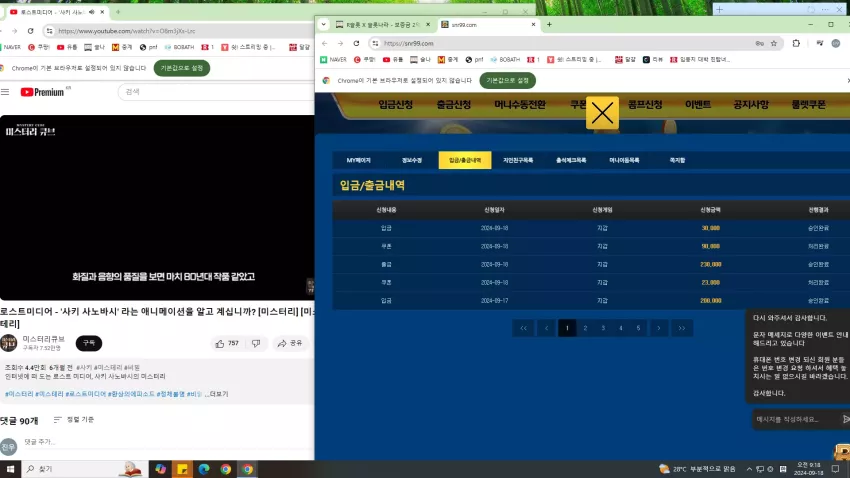Like the video with 757 likes
Viewport: 850px width, 478px height.
coord(228,343)
